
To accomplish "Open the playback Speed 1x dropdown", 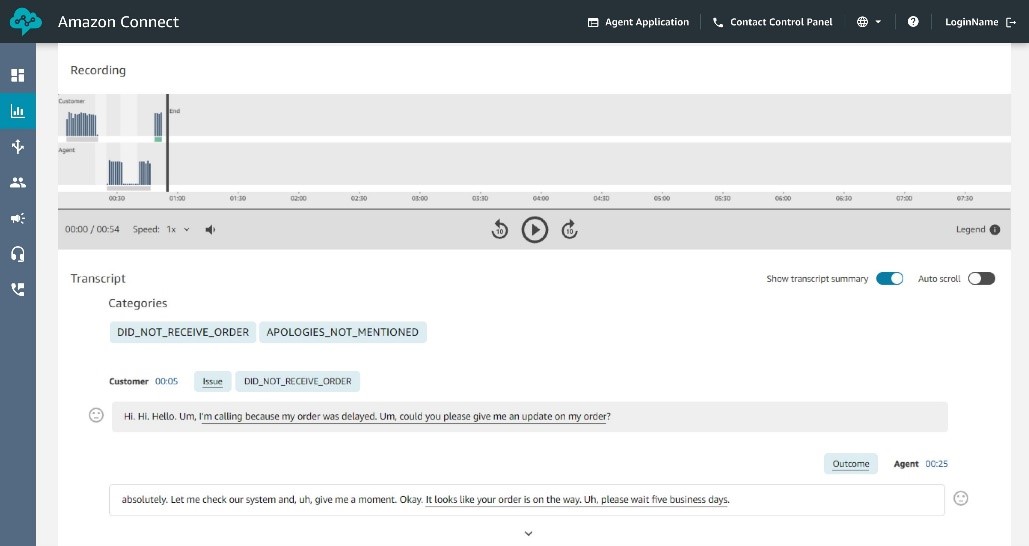I will point(177,230).
